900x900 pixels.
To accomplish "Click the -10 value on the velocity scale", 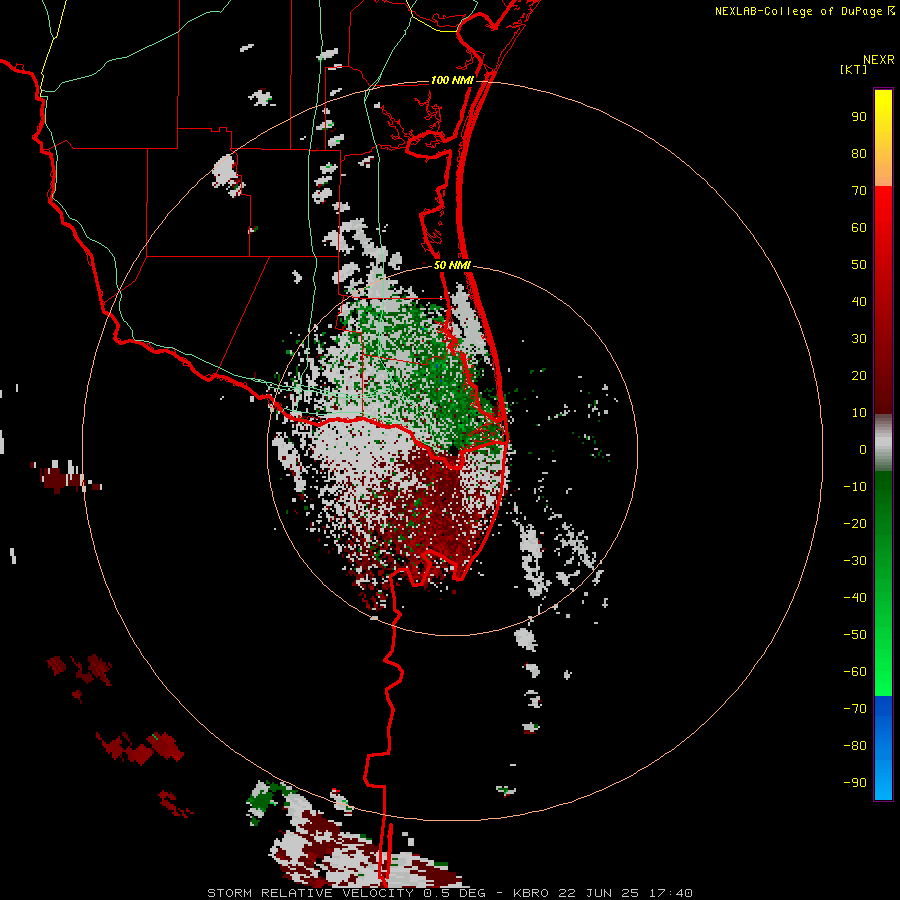I will (x=855, y=487).
